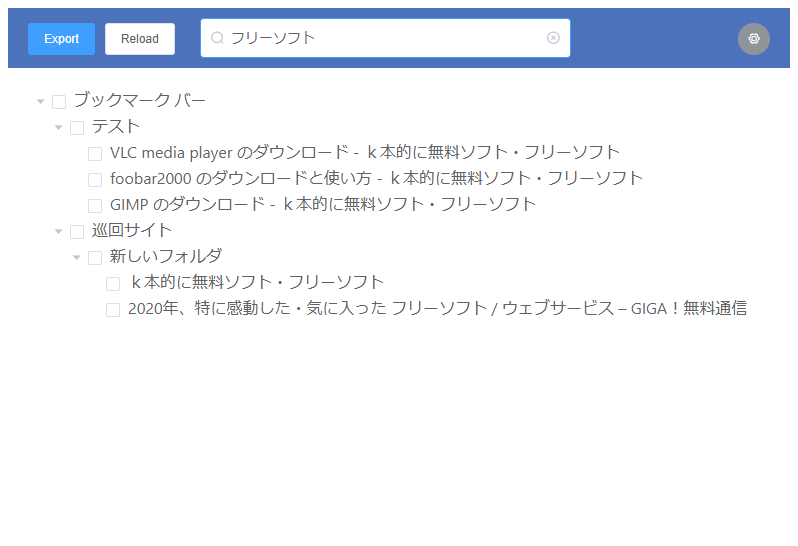Select foobar2000 のダウンロードと使い方 entry

pos(377,178)
